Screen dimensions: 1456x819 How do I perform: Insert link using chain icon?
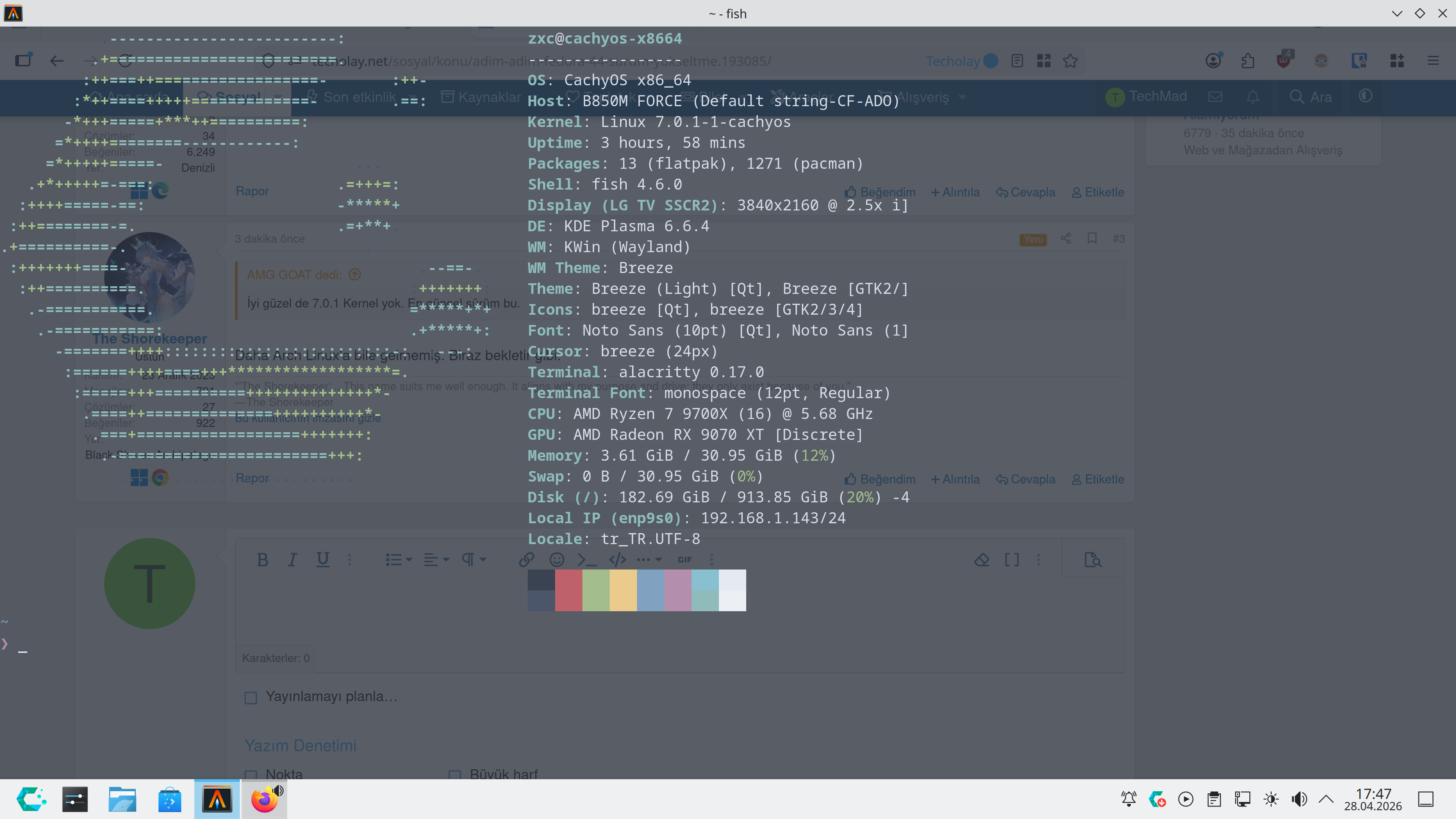point(526,560)
